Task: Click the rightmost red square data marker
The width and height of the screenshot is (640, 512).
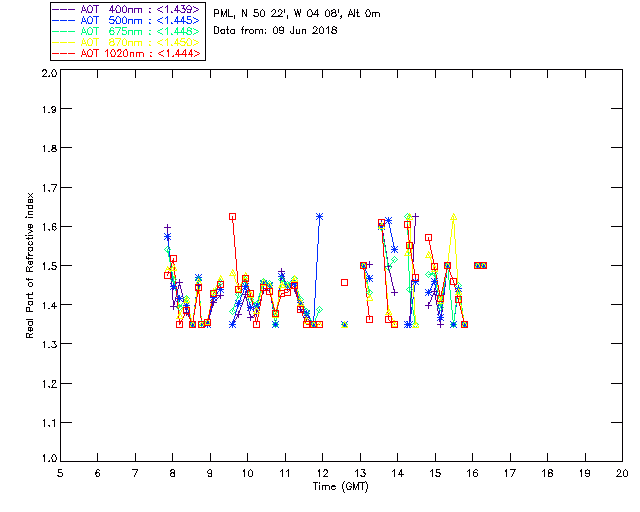Action: [483, 265]
